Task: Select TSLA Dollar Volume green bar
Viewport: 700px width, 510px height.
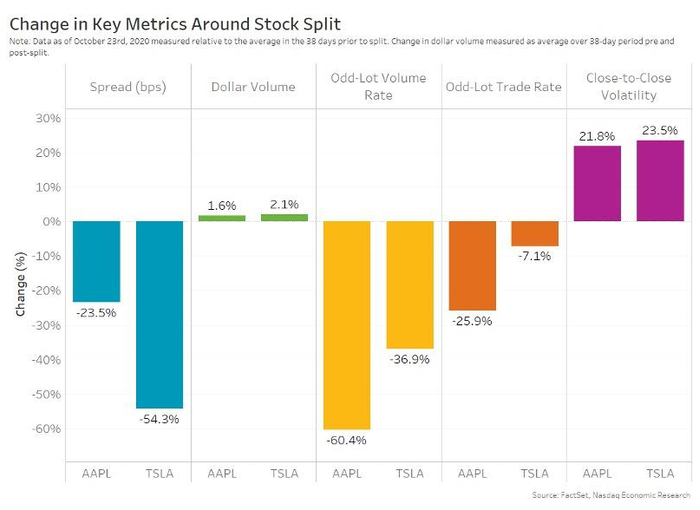Action: point(284,217)
